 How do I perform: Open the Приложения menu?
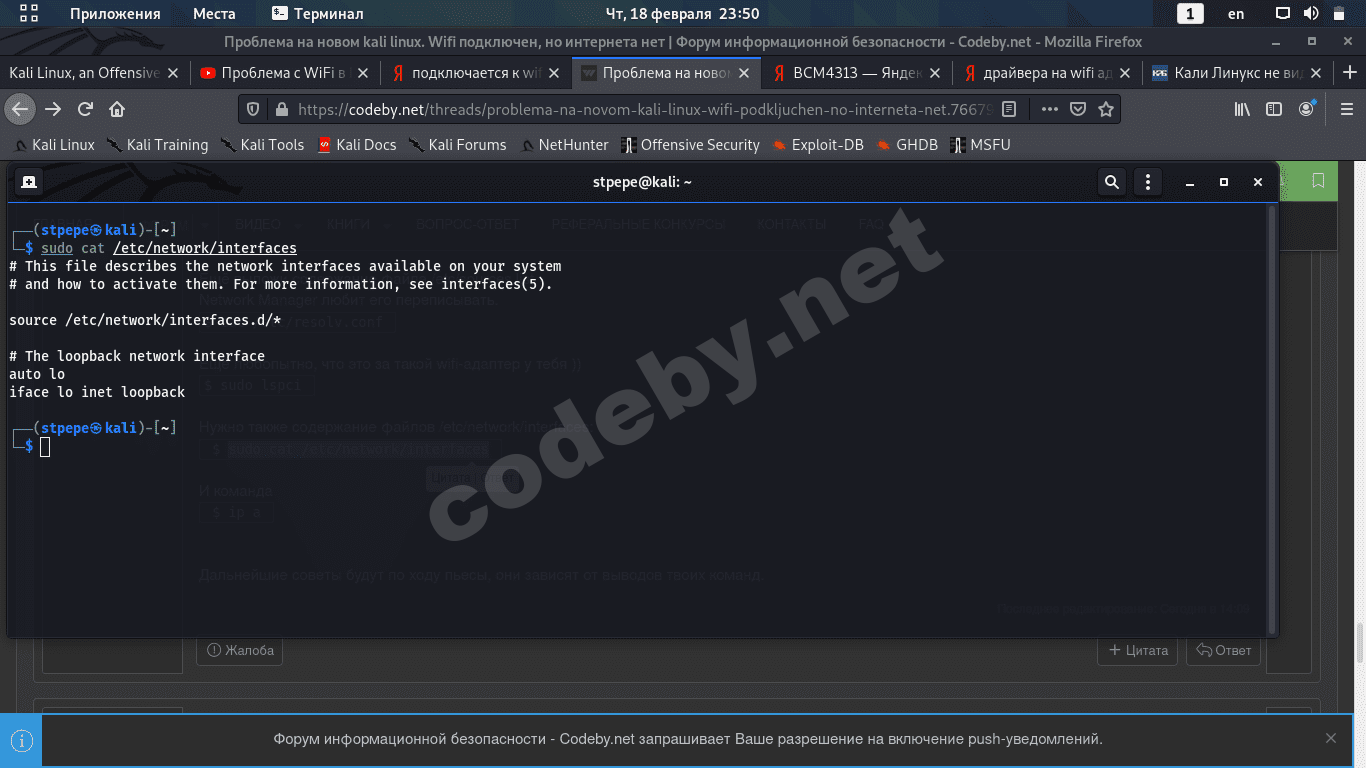(x=115, y=14)
